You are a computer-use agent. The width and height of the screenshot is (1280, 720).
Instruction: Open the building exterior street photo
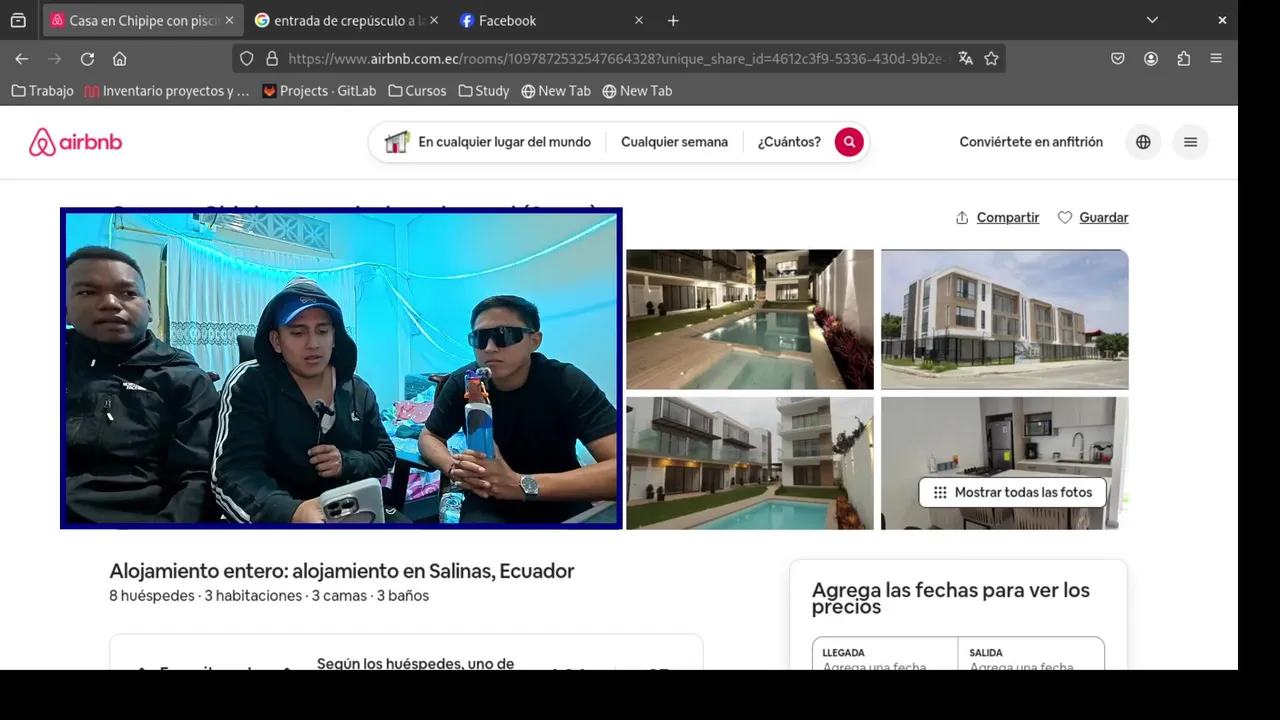tap(1005, 319)
